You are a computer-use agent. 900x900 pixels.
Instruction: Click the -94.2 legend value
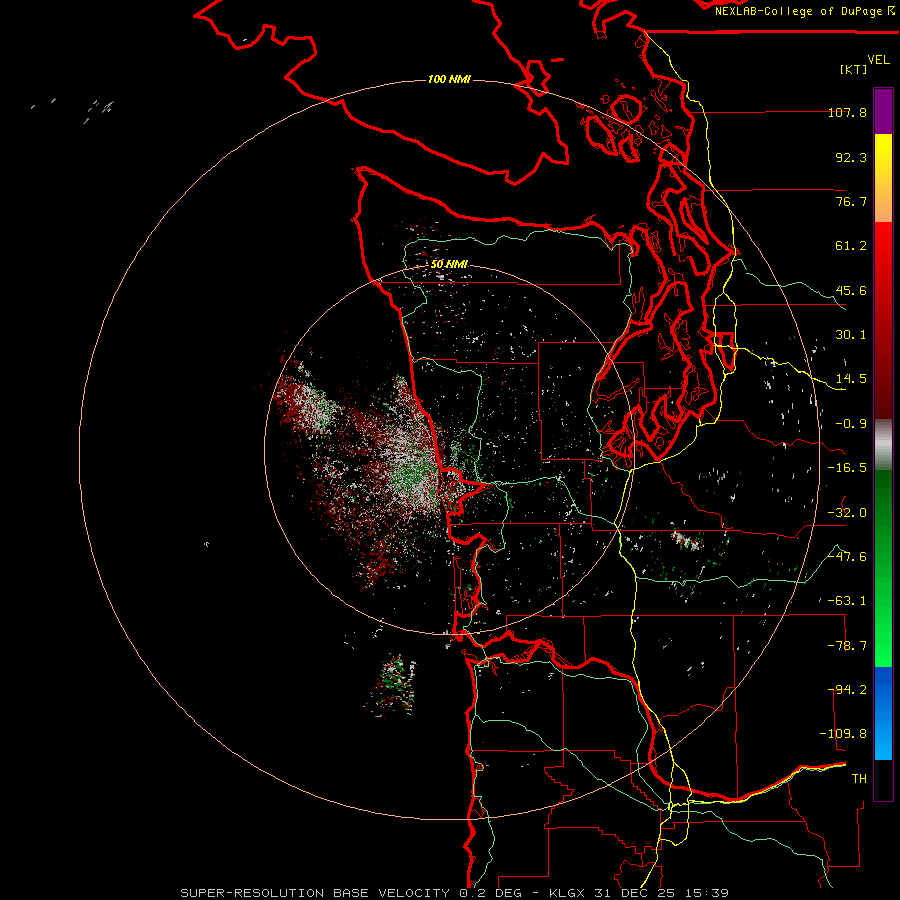pyautogui.click(x=847, y=690)
